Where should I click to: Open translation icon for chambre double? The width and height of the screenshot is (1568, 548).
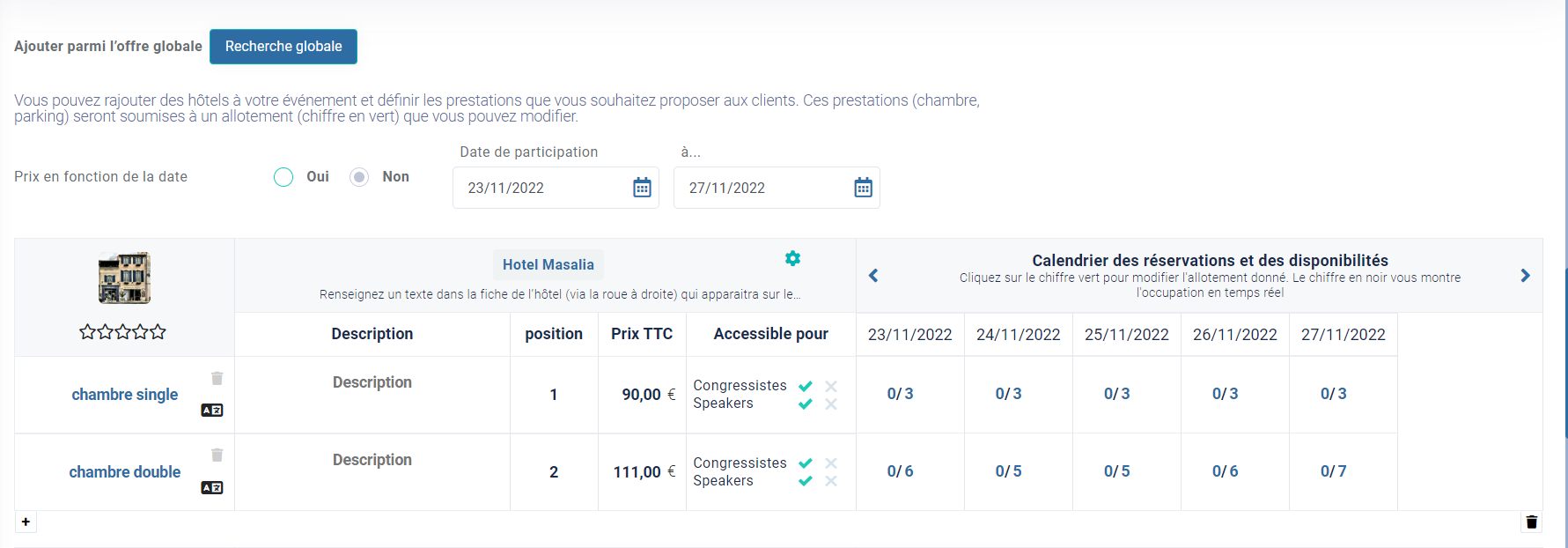coord(212,487)
